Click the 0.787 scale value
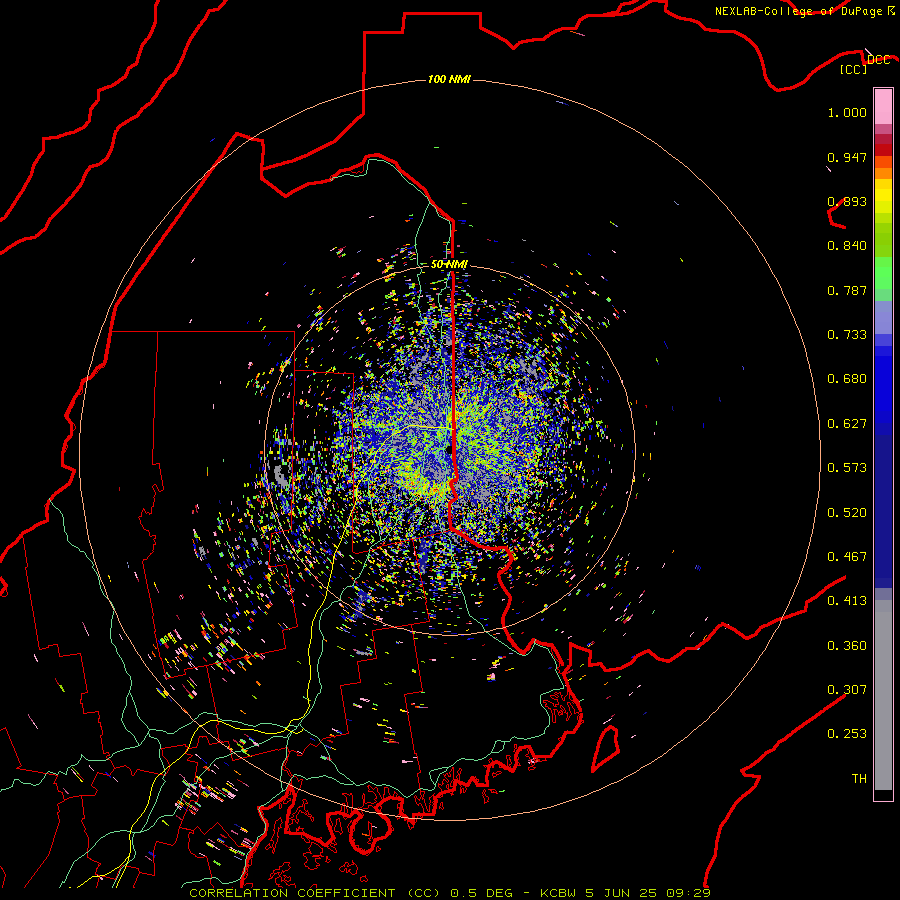Viewport: 900px width, 900px height. tap(847, 290)
